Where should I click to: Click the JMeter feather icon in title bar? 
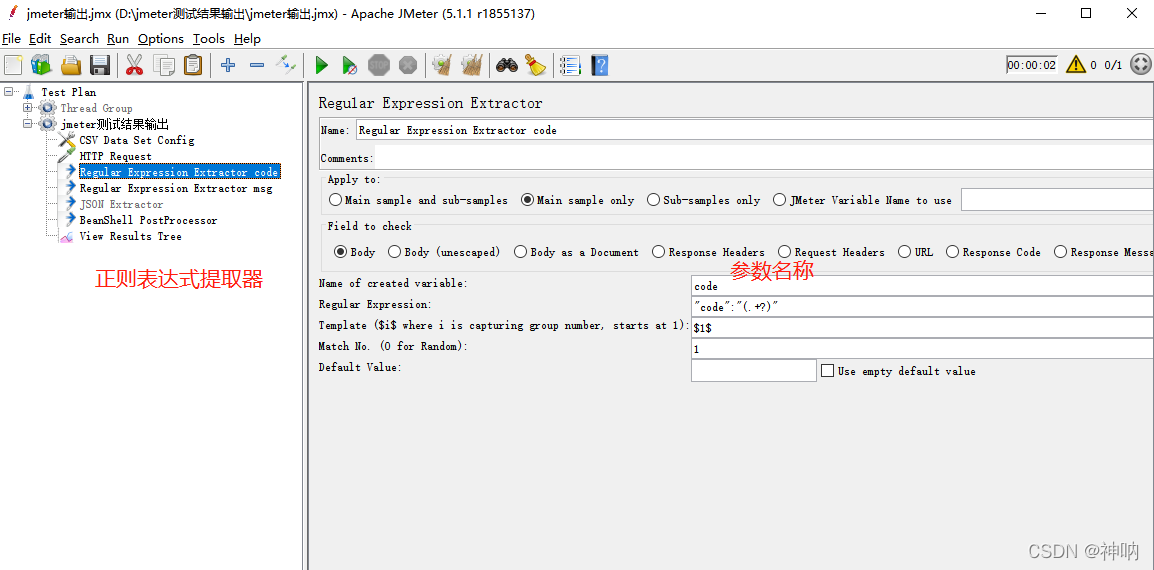tap(12, 13)
